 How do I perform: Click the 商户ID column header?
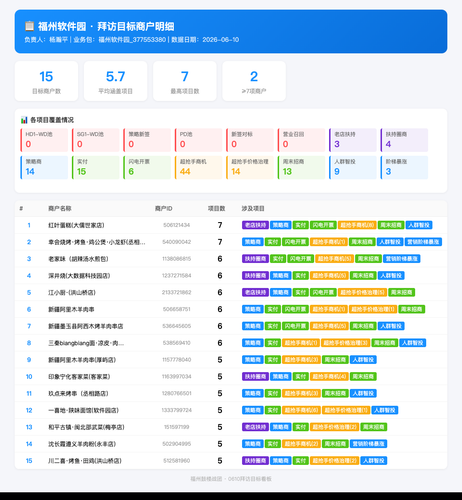(x=163, y=209)
